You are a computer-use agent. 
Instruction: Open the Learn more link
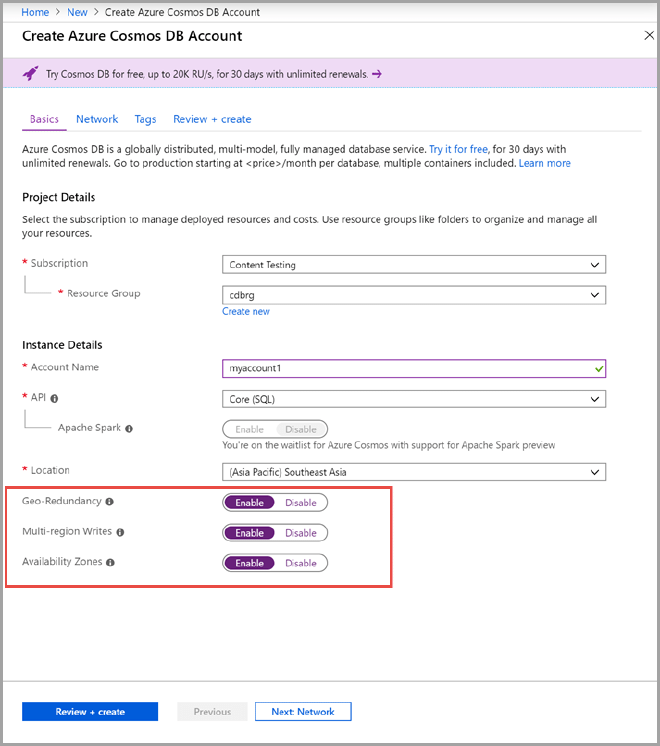(x=544, y=163)
